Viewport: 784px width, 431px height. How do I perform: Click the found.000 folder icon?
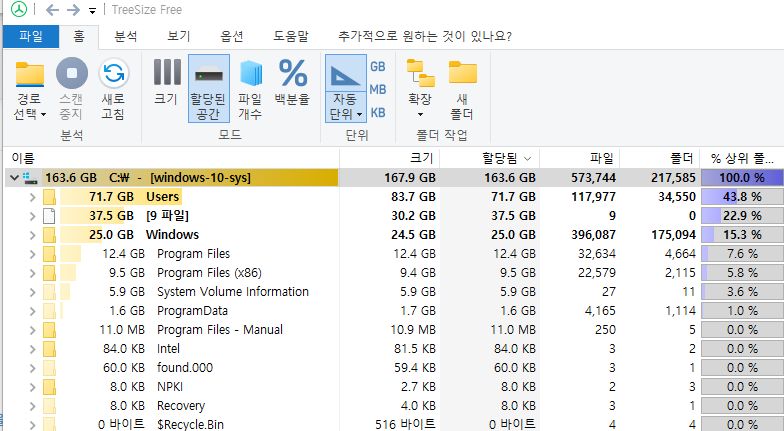click(49, 368)
